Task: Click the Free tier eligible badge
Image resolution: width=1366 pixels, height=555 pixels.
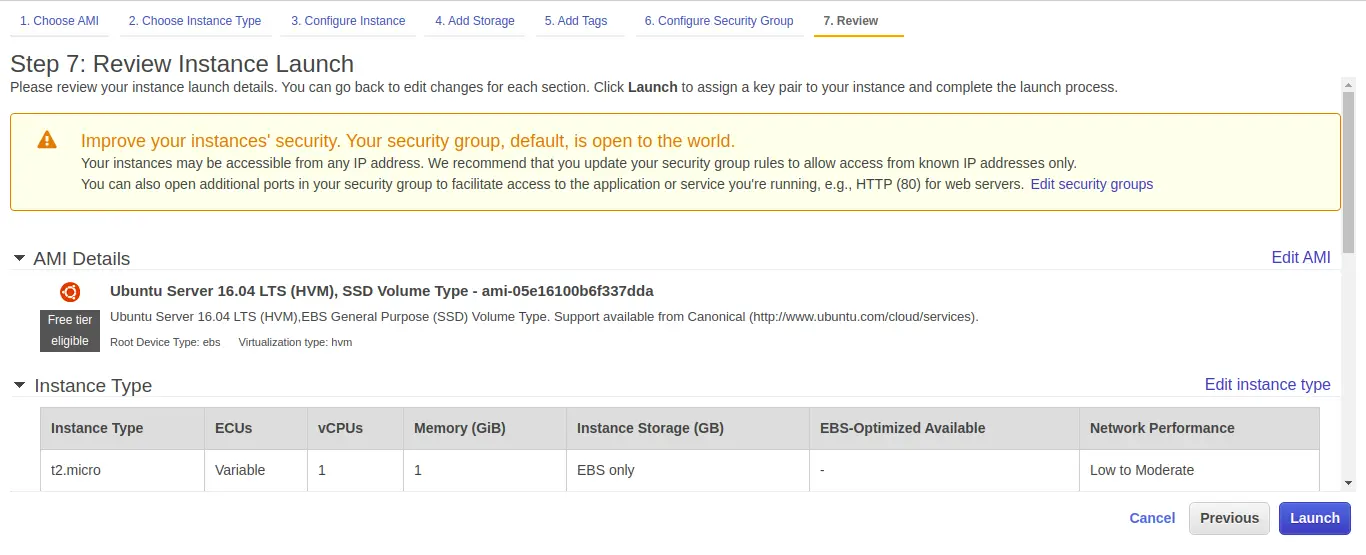Action: [x=70, y=330]
